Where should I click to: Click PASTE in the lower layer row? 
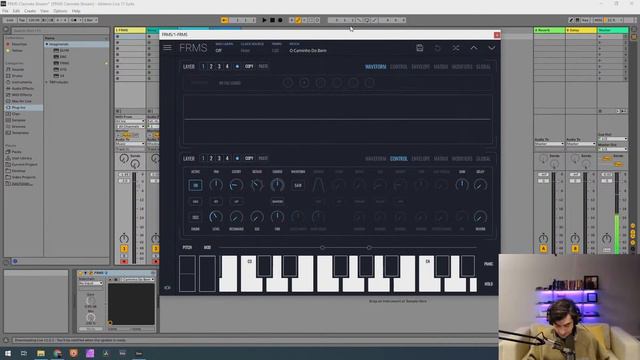263,158
